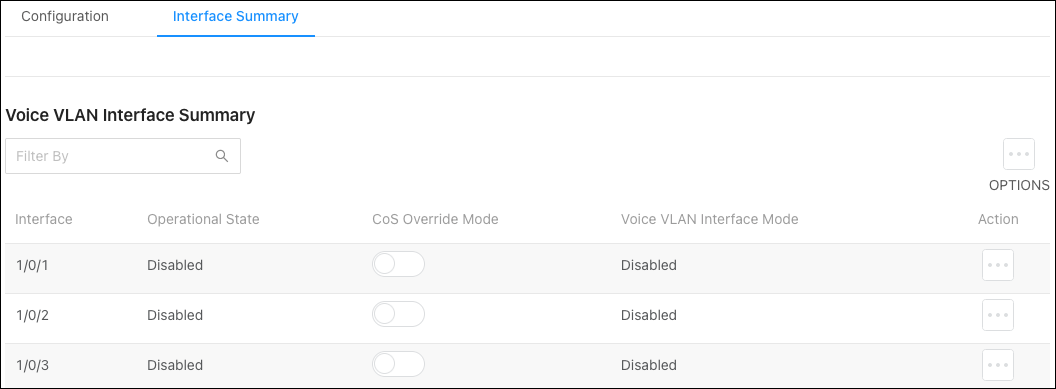Enable CoS Override Mode for 1/0/2
1056x389 pixels.
click(x=398, y=314)
